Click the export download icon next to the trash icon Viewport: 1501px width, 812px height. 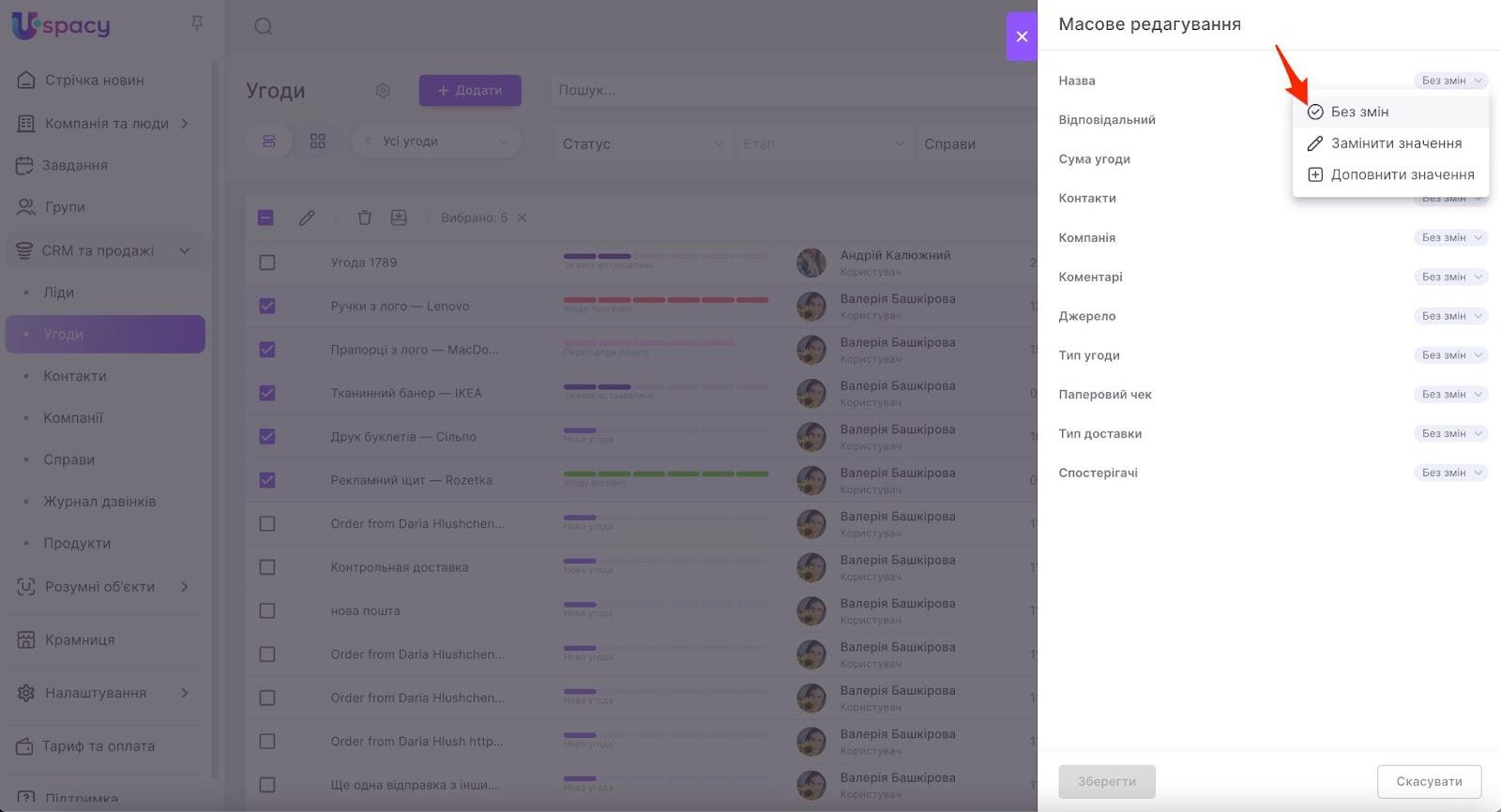(x=399, y=218)
